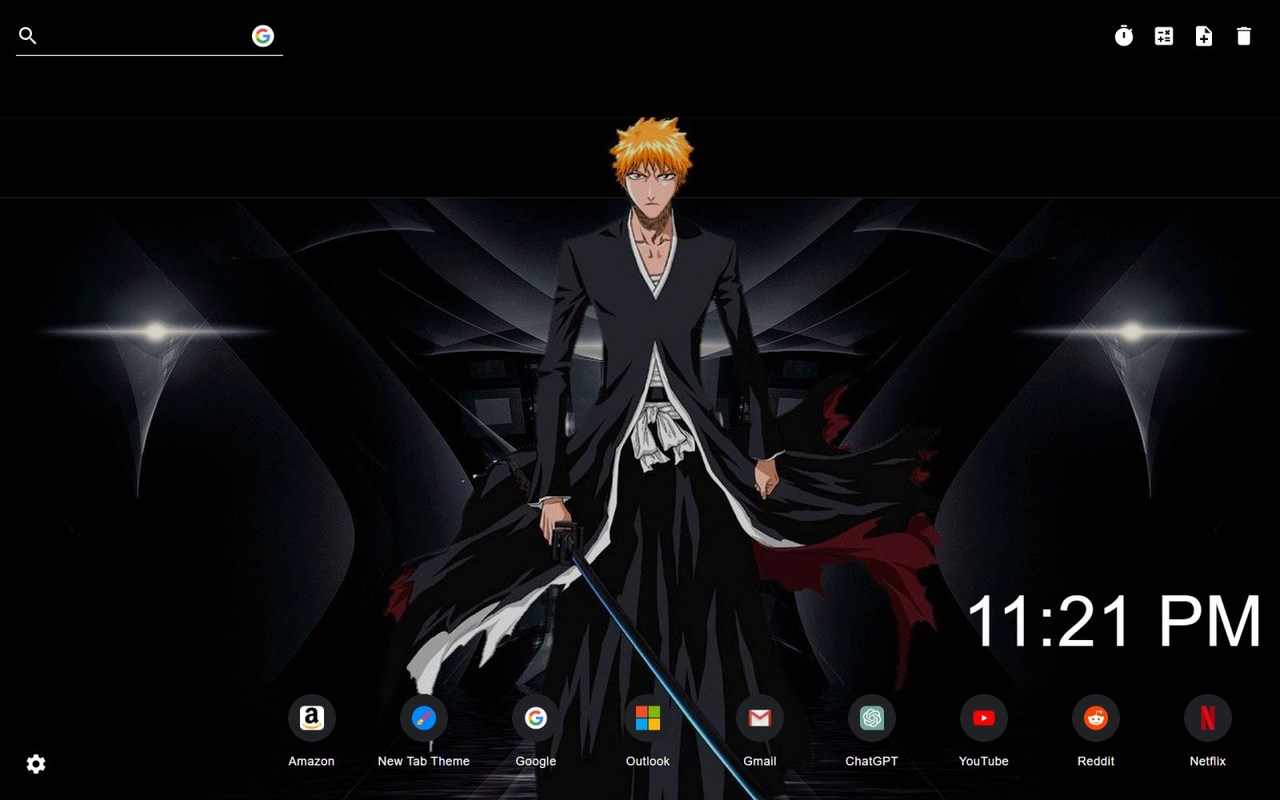Open the Reddit shortcut icon
The height and width of the screenshot is (800, 1280).
pos(1096,718)
